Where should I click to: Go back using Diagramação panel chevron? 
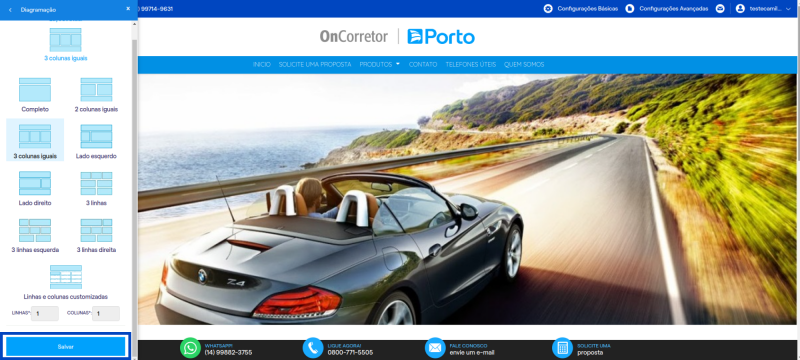[x=10, y=10]
